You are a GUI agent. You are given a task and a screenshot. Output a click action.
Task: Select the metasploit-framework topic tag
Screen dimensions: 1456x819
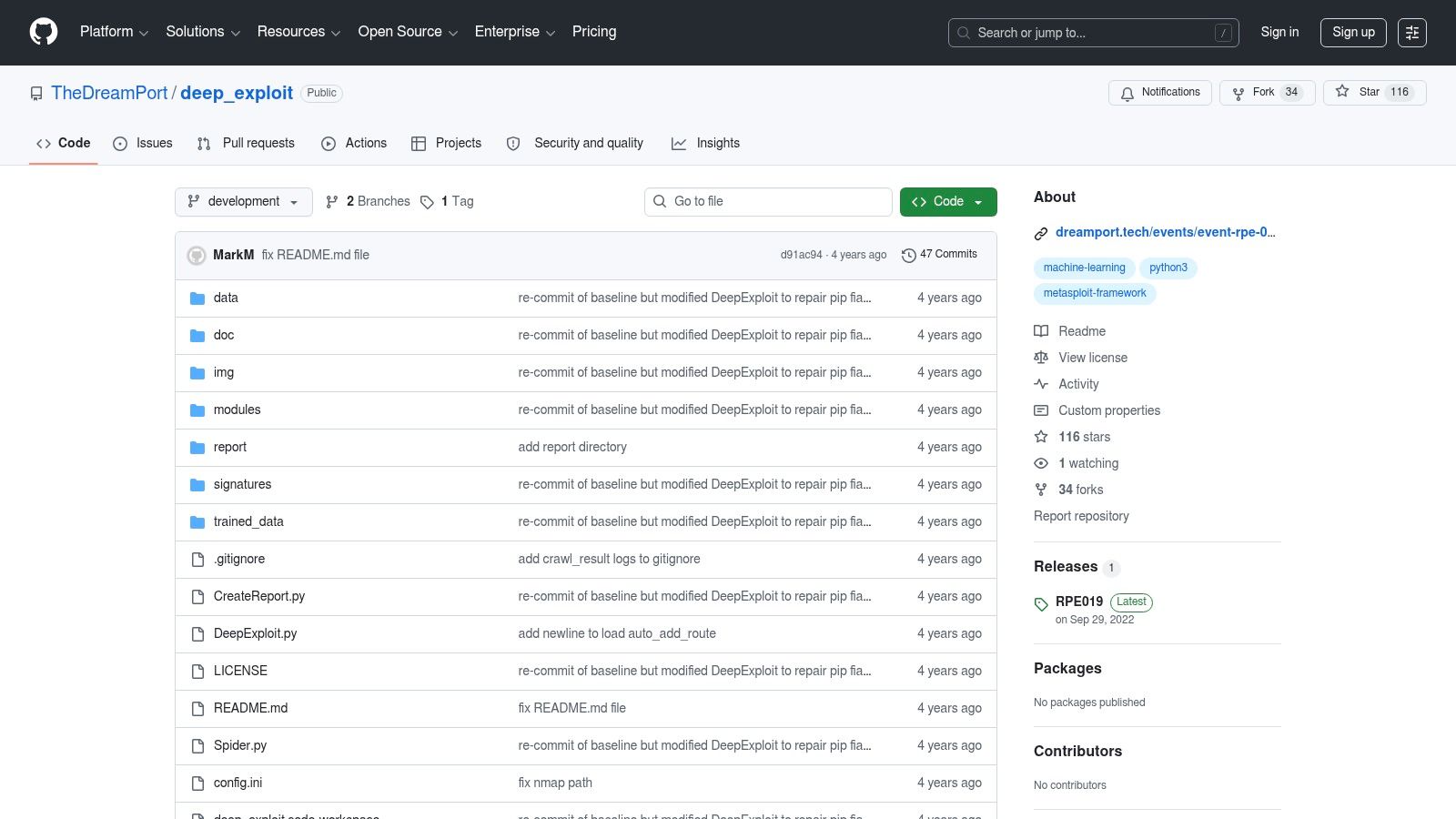click(1095, 294)
